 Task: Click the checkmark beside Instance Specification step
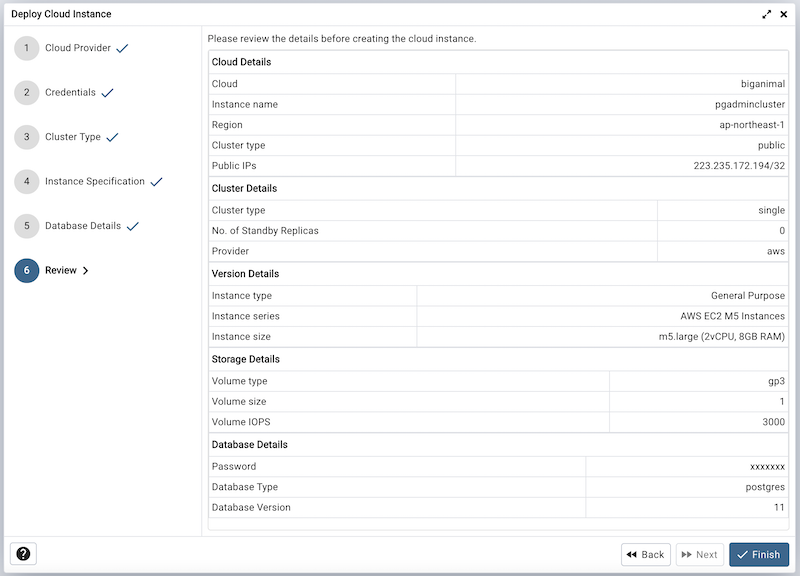156,182
